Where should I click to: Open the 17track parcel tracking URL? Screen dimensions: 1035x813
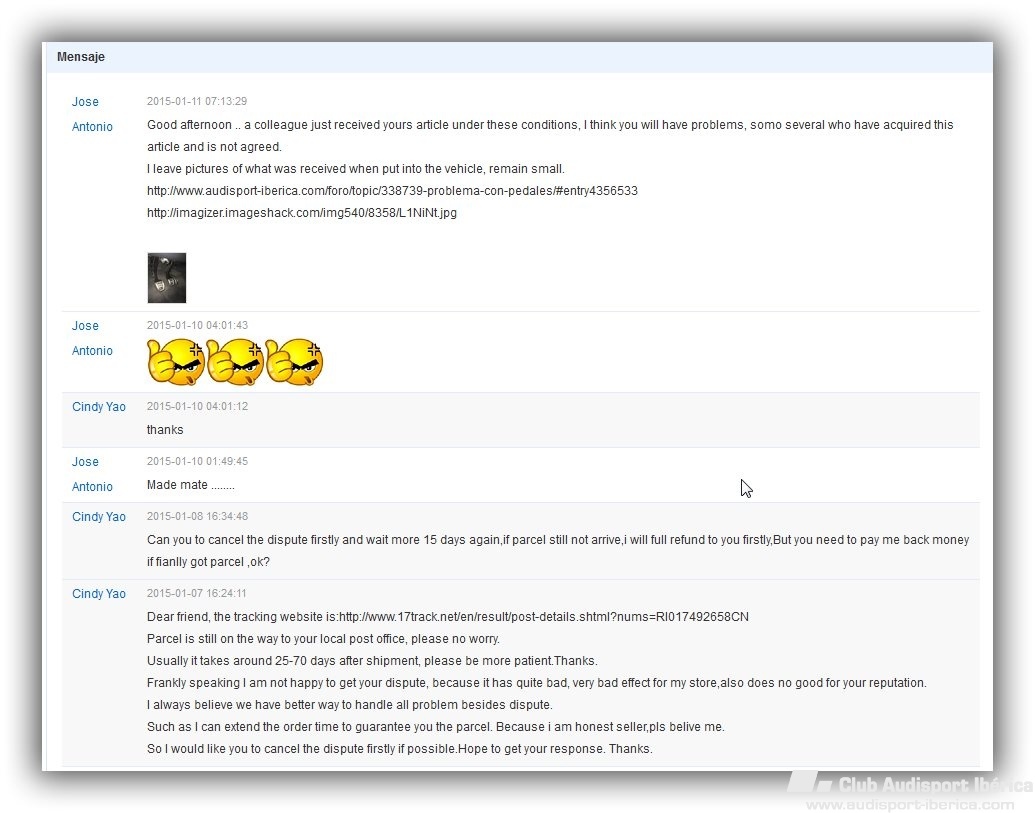click(x=543, y=617)
